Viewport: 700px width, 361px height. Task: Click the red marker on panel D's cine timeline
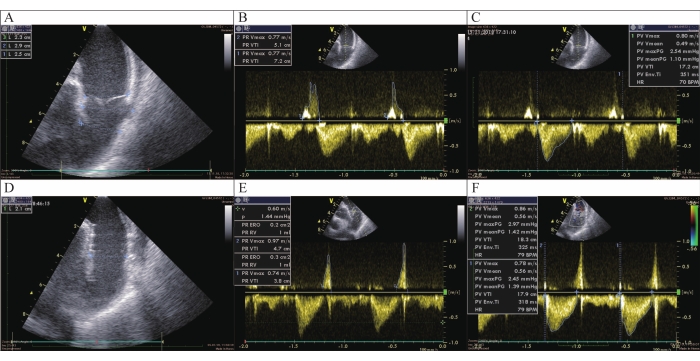tap(96, 341)
